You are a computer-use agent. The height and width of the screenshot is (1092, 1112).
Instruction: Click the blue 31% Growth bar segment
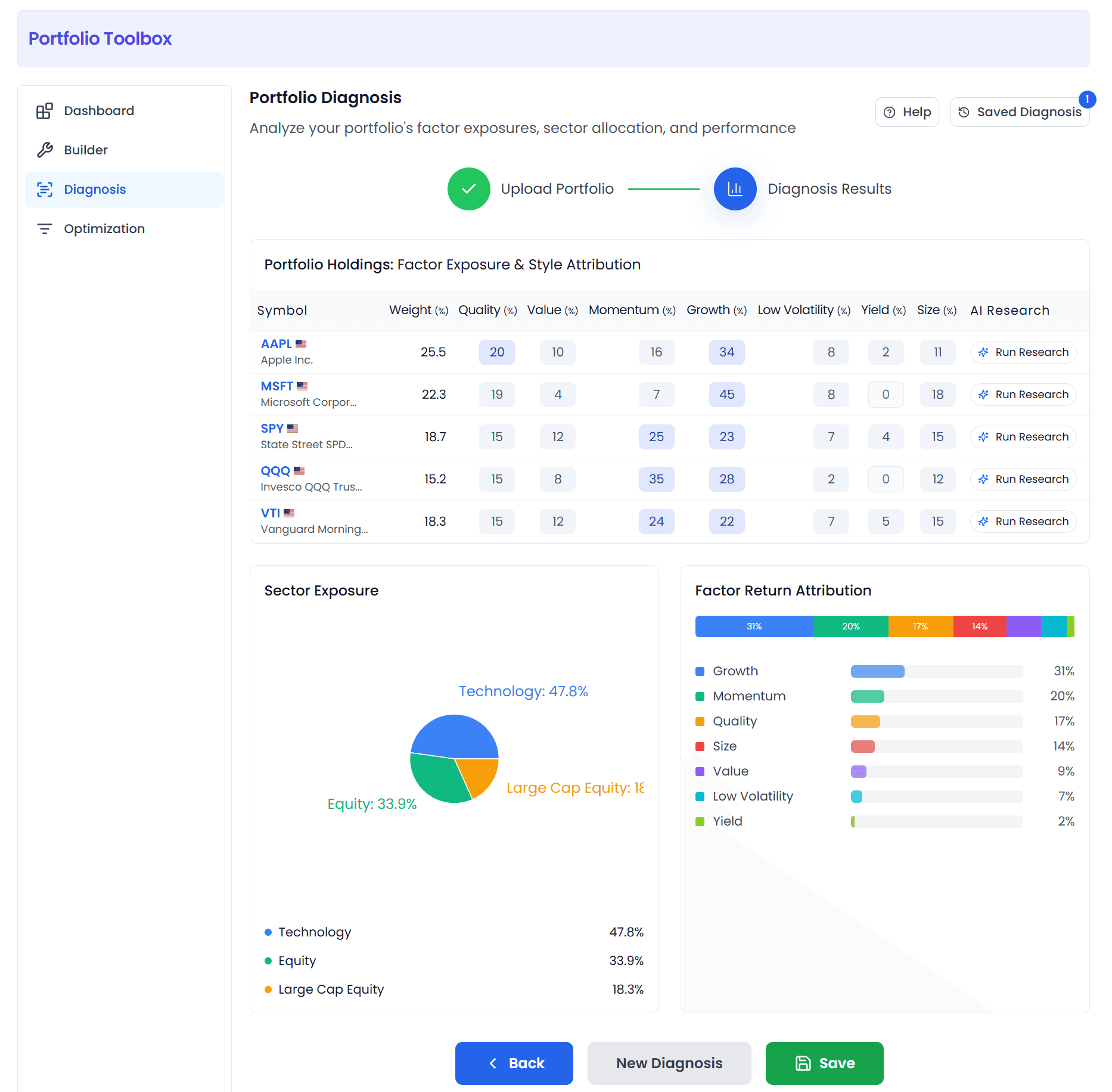[754, 626]
